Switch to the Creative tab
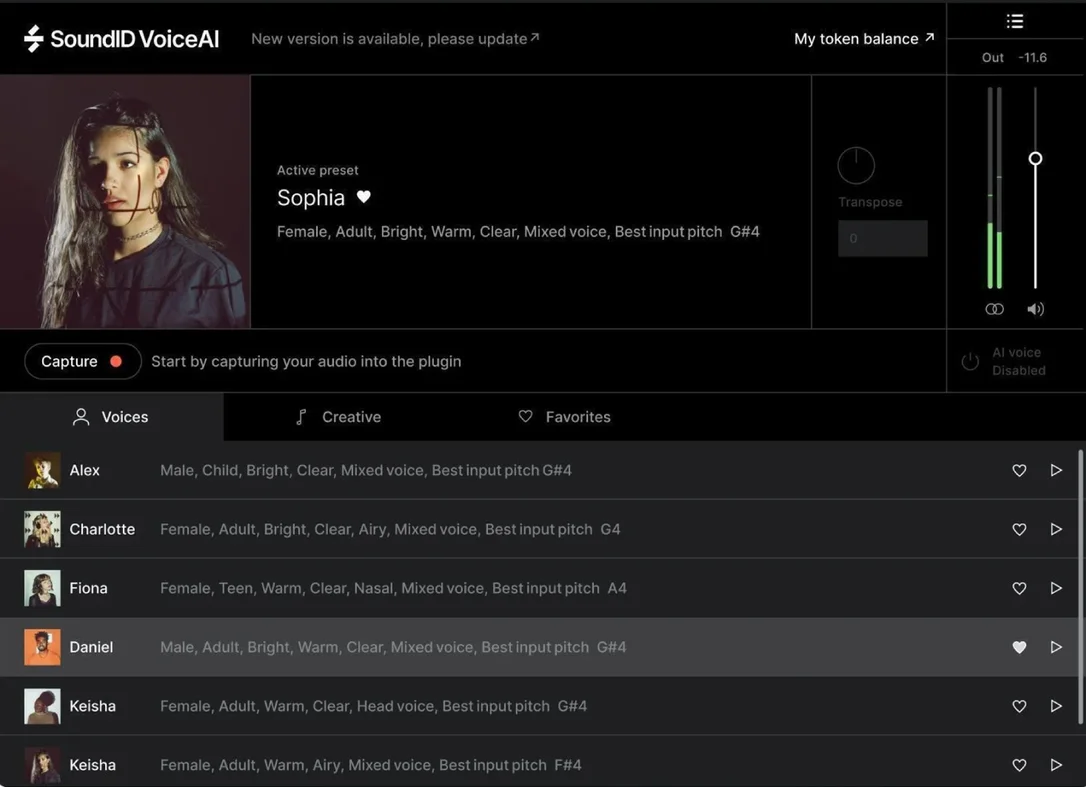The width and height of the screenshot is (1086, 787). click(338, 417)
